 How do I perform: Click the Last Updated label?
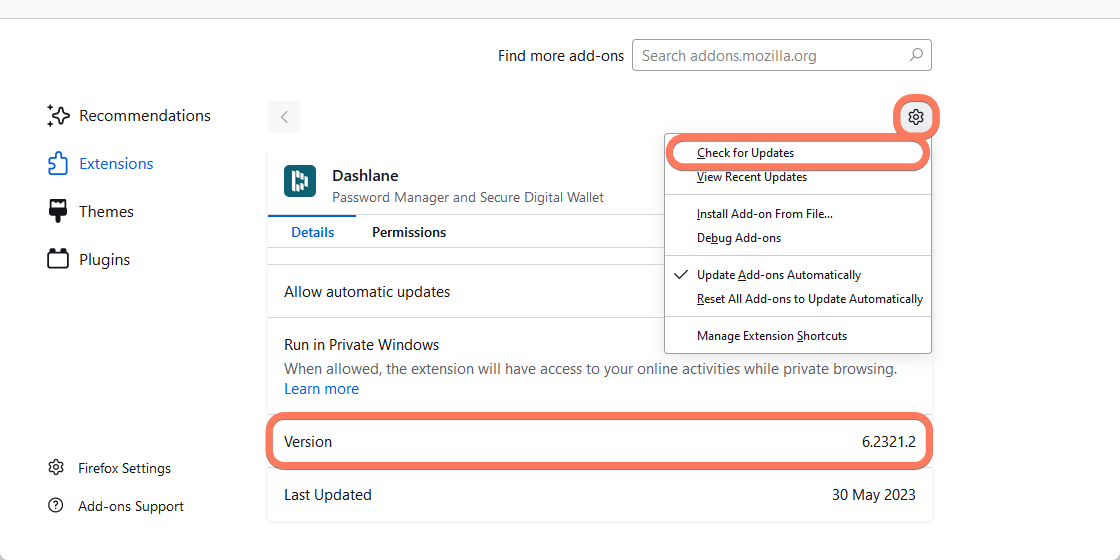328,494
